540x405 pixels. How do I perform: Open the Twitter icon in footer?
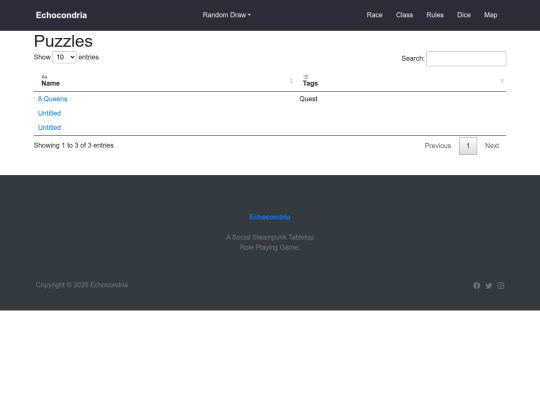(x=489, y=286)
